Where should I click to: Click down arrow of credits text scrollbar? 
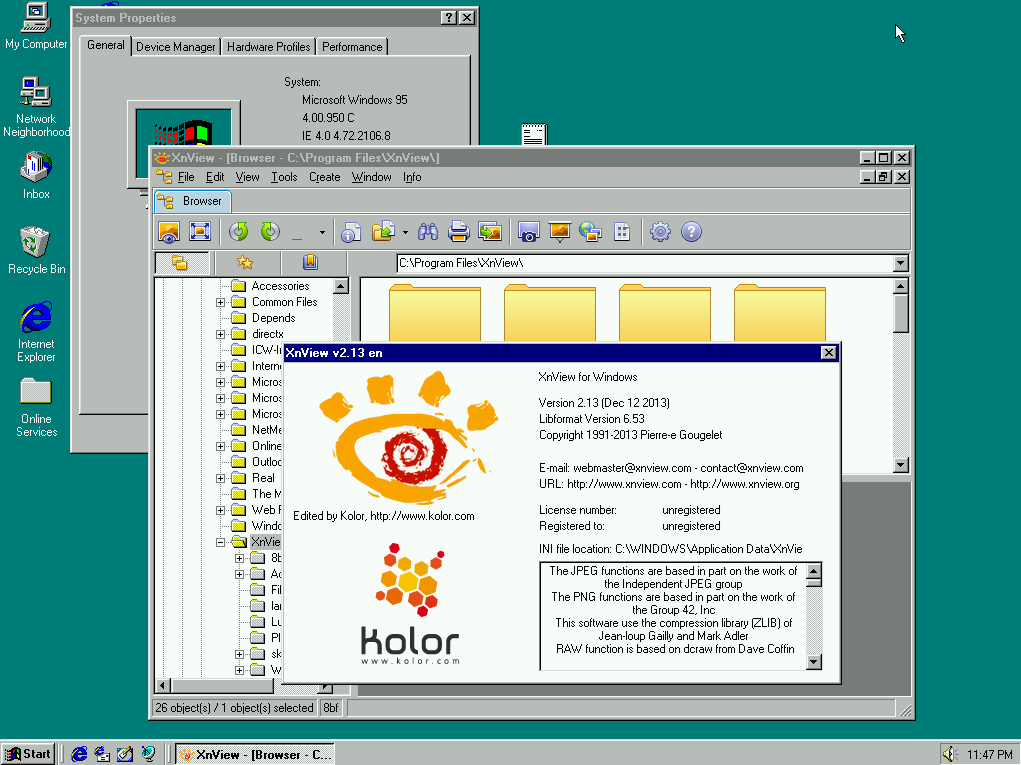coord(814,662)
